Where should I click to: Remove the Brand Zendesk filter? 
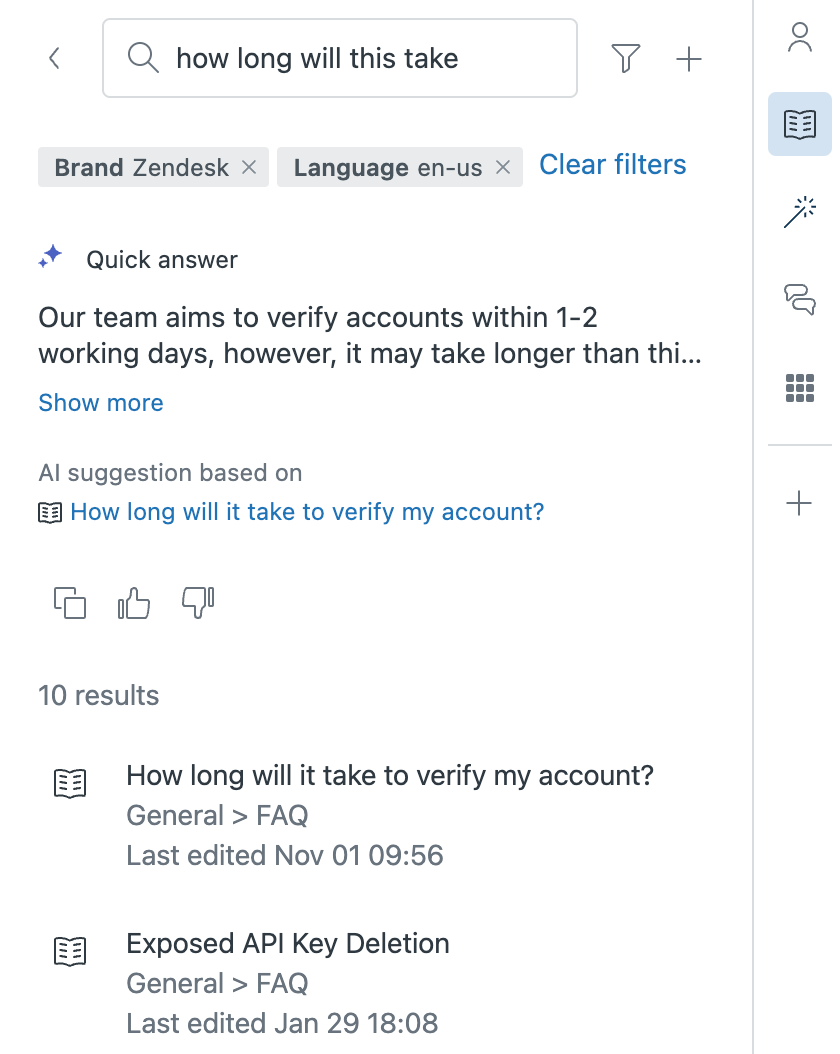point(249,167)
